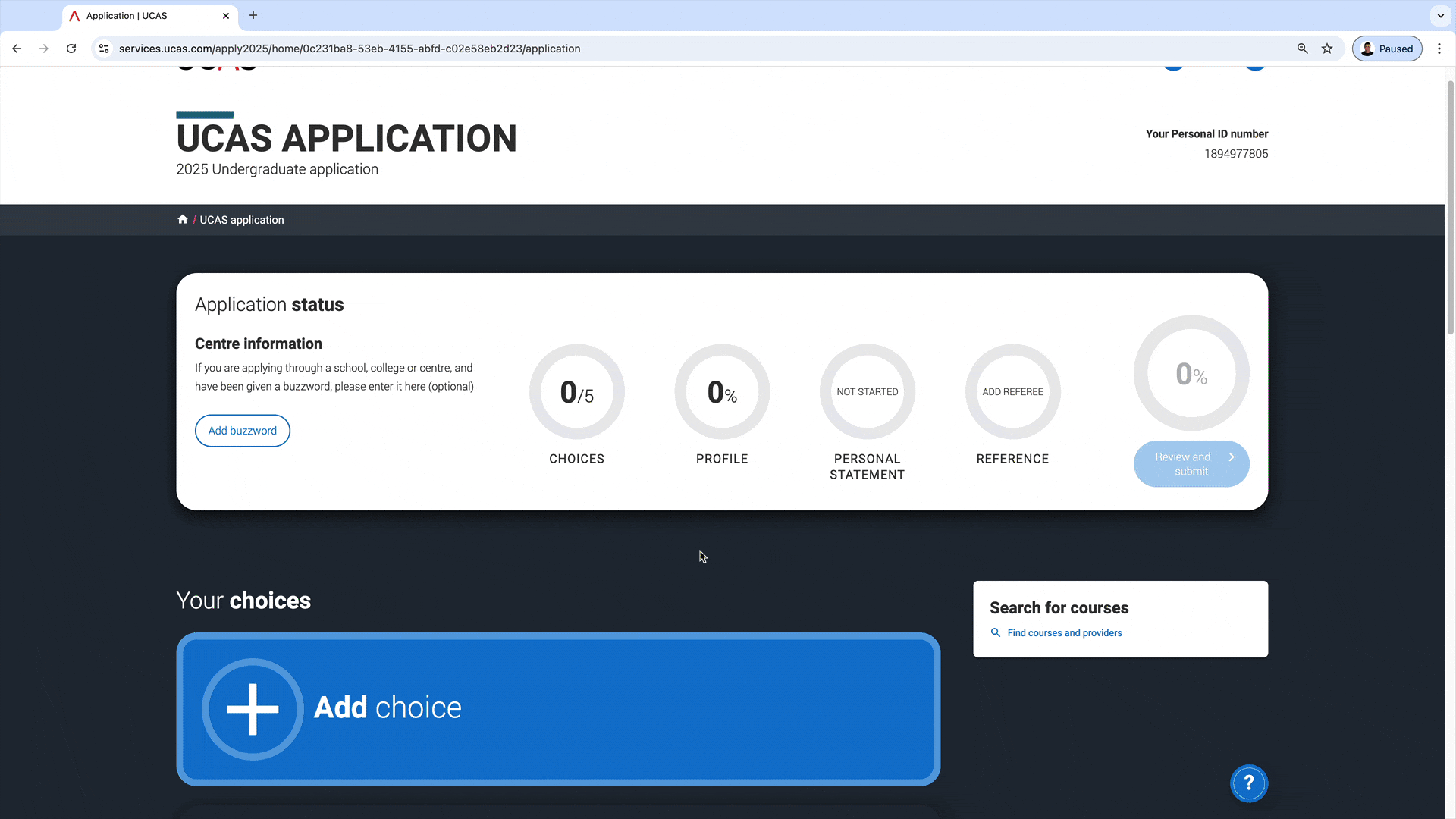Open site information icon in address bar
1456x819 pixels.
coord(104,49)
